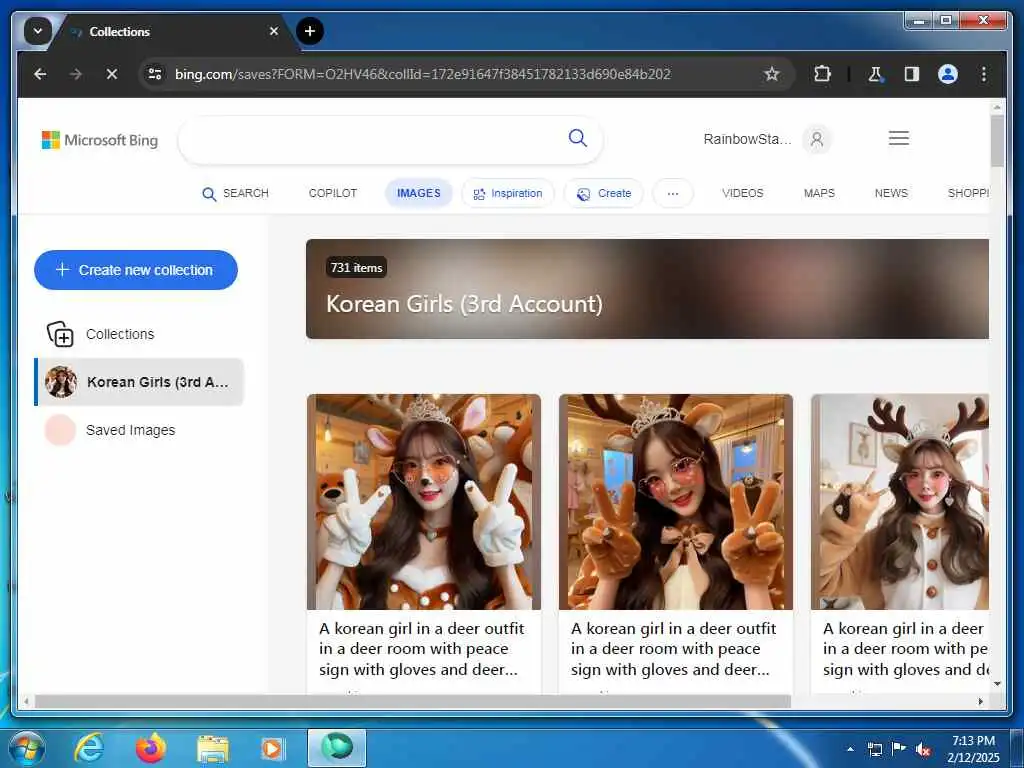Screen dimensions: 1024x768
Task: Click the muted volume tray icon
Action: pos(923,750)
